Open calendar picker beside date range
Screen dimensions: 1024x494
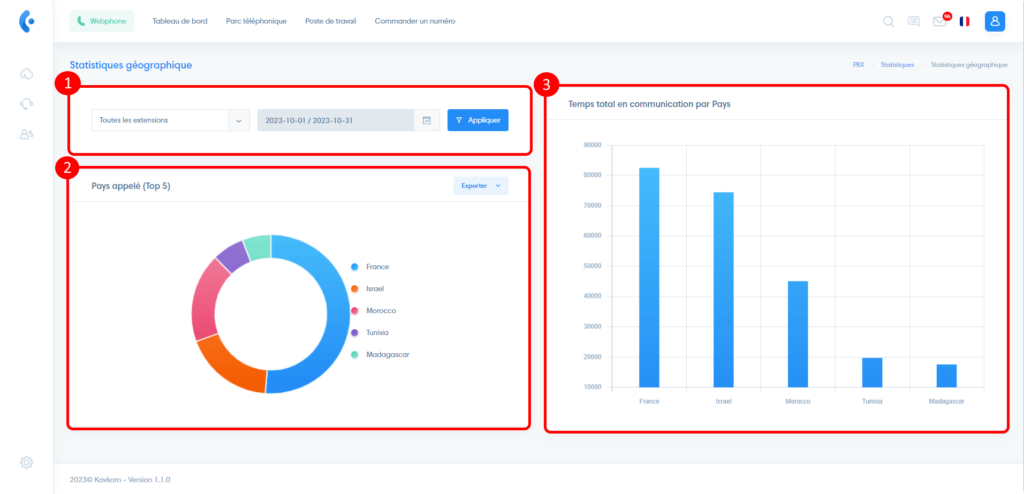pos(427,120)
